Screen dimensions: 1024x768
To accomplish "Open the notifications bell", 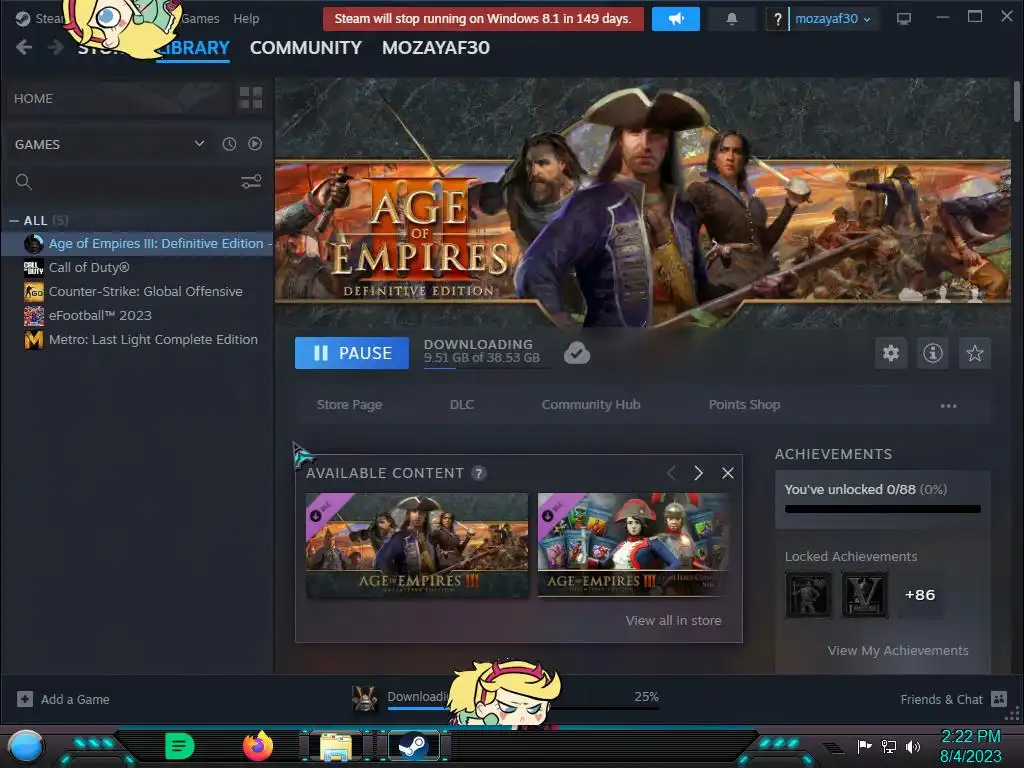I will pos(731,19).
